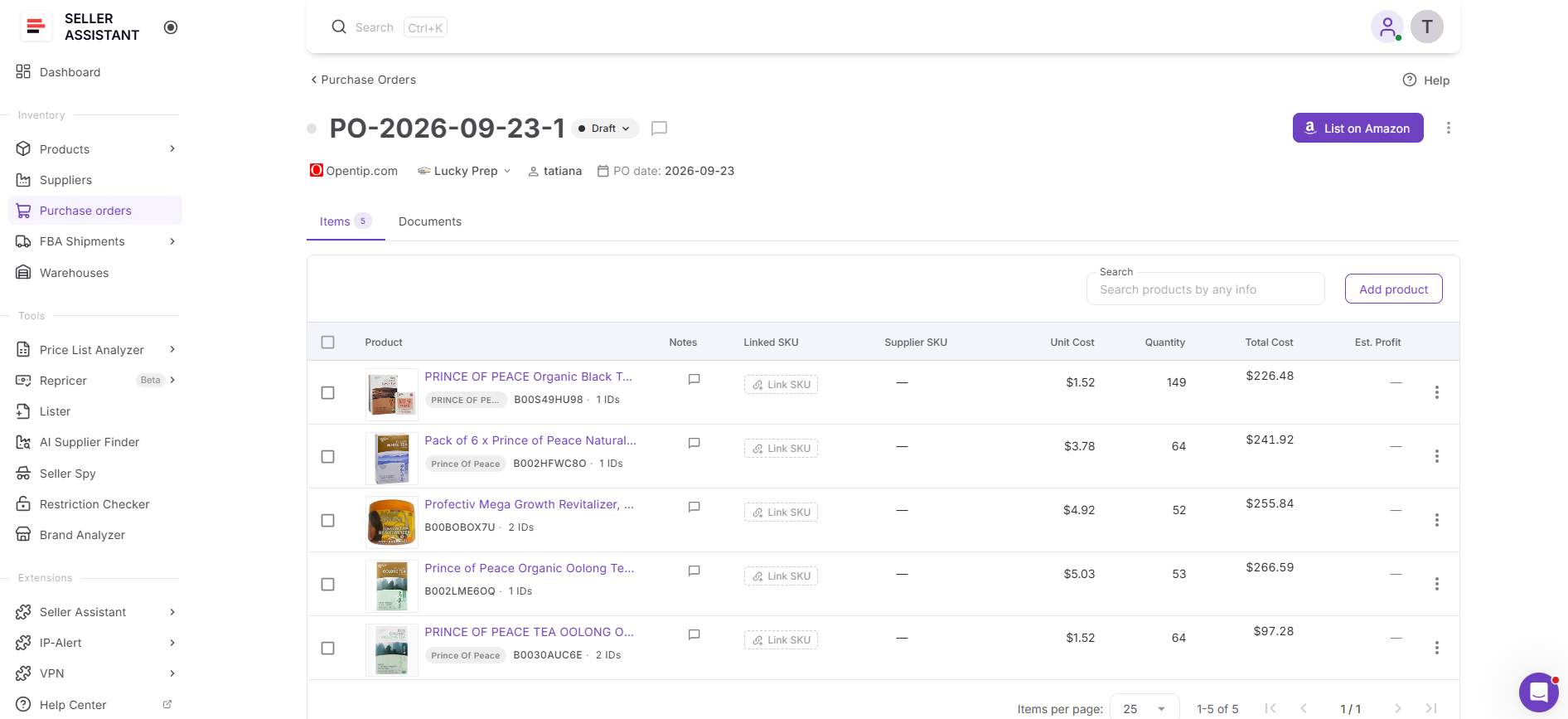The image size is (1568, 719).
Task: Expand the Products submenu
Action: pos(172,149)
